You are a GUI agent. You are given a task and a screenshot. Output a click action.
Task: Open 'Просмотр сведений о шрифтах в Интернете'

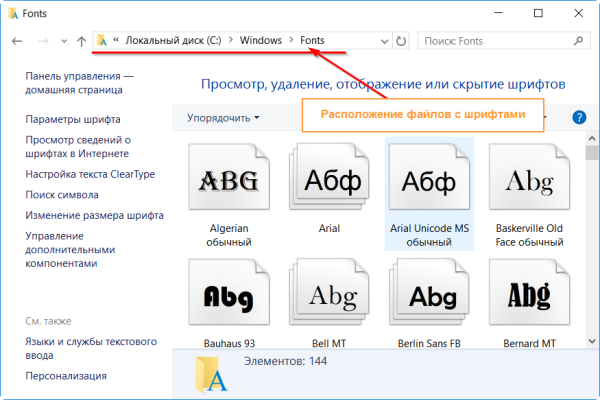click(x=78, y=147)
